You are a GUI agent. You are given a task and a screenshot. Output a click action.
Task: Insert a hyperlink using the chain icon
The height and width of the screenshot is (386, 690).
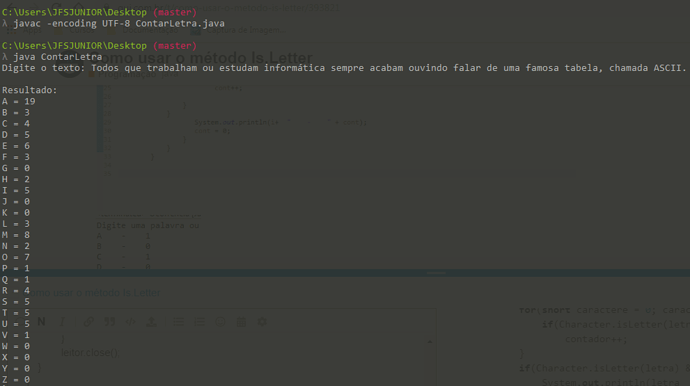coord(88,322)
